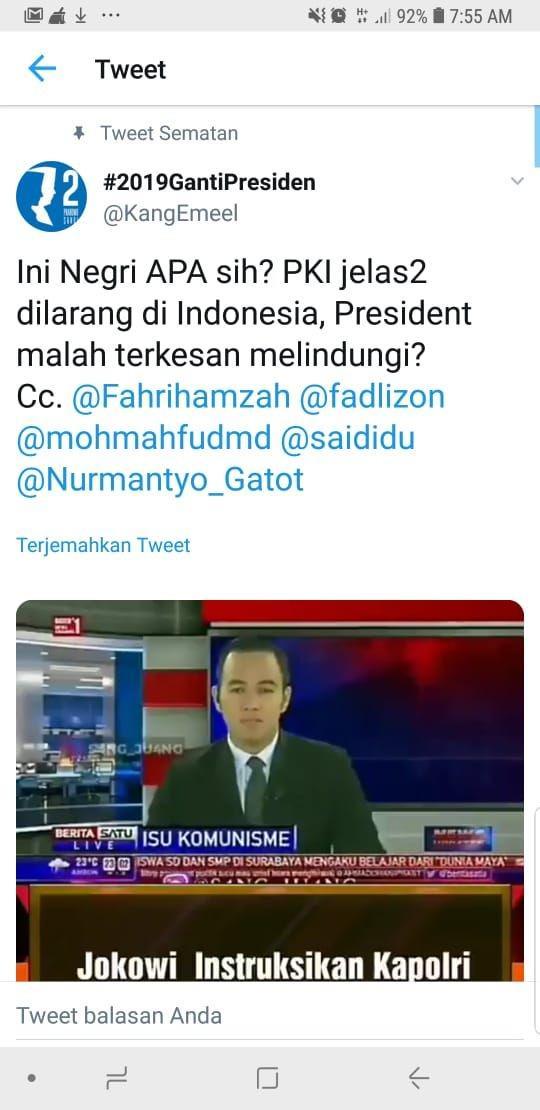Open the @mohmahfudmd mention

[x=144, y=438]
